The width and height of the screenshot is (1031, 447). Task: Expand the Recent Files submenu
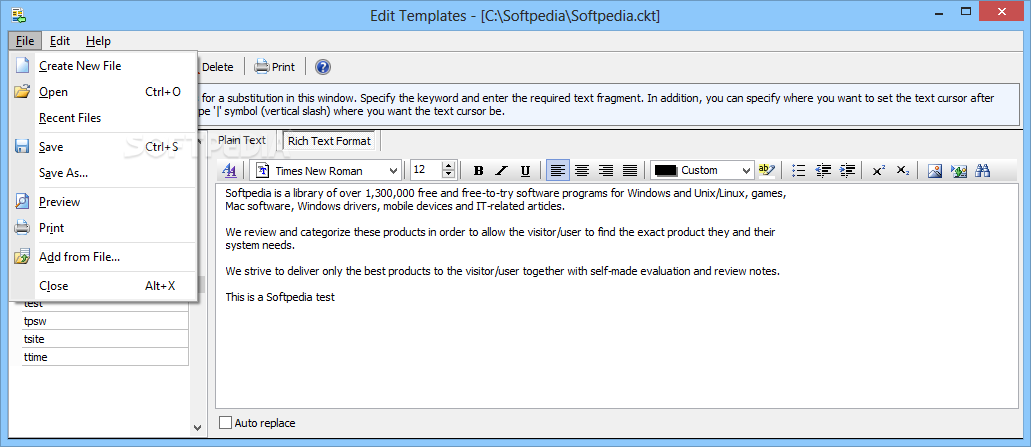(x=104, y=118)
